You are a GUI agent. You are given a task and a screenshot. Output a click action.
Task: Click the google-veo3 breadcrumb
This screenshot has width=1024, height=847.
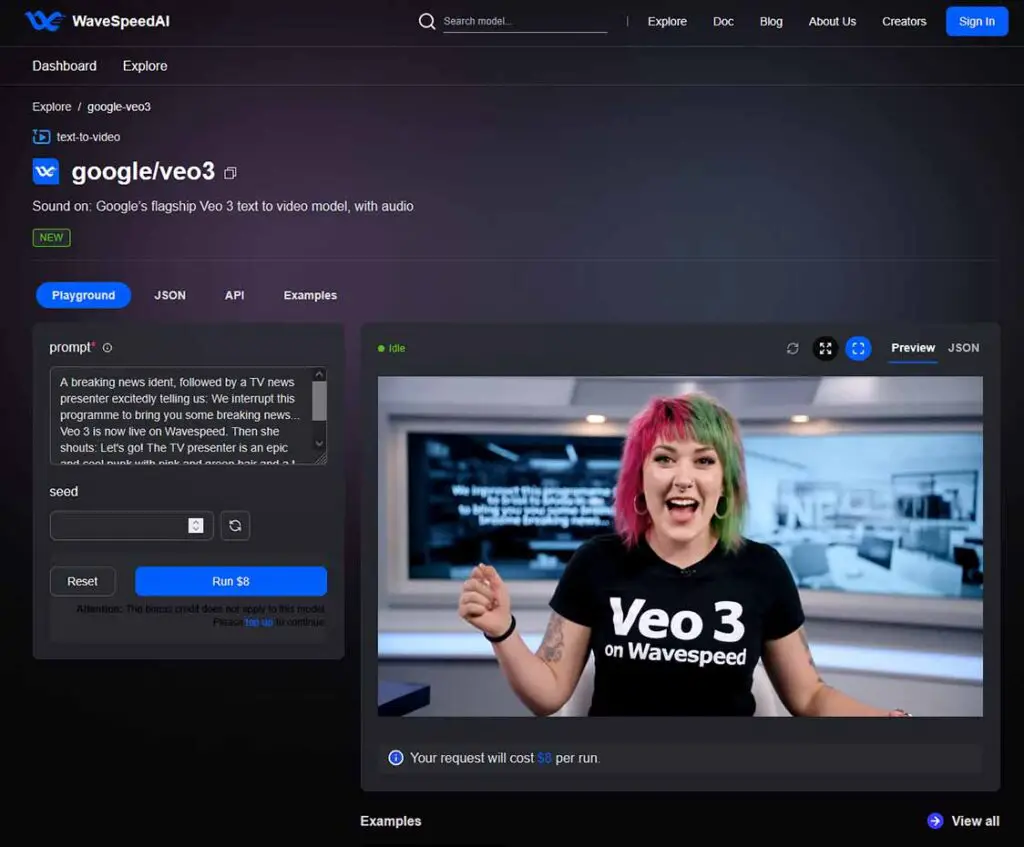(119, 106)
